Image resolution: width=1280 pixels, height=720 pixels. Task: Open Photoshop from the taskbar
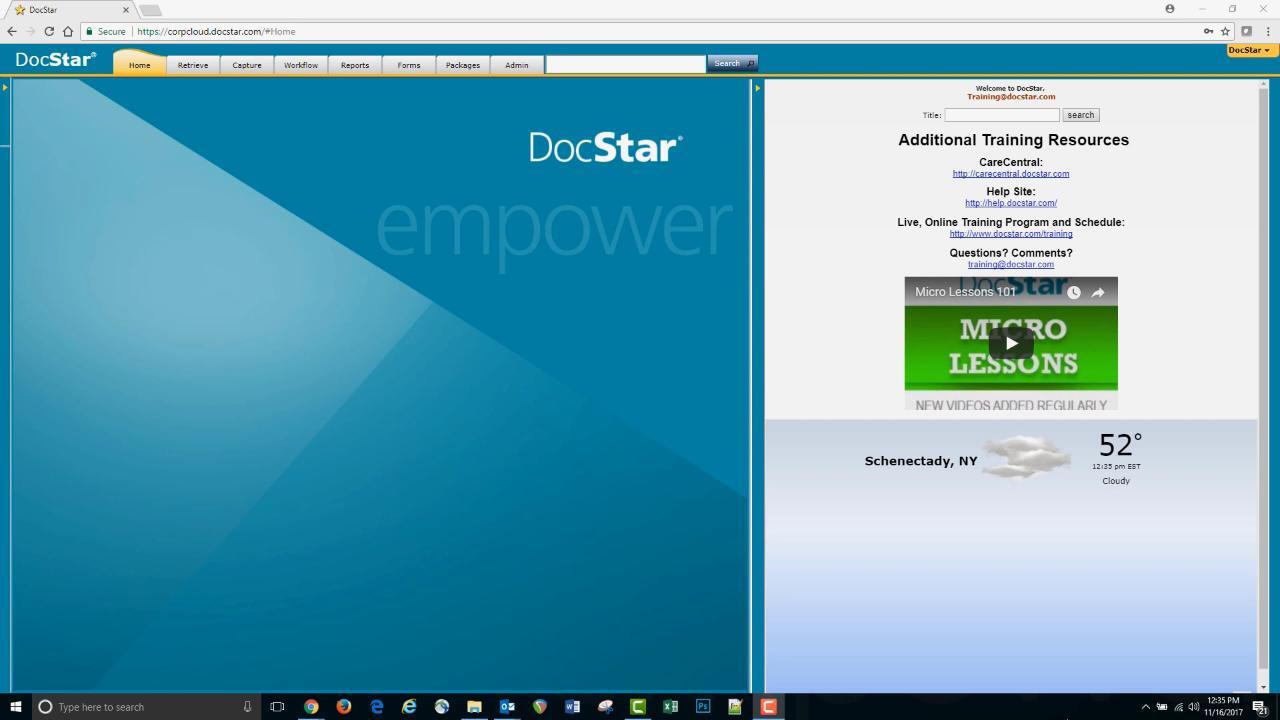coord(703,706)
